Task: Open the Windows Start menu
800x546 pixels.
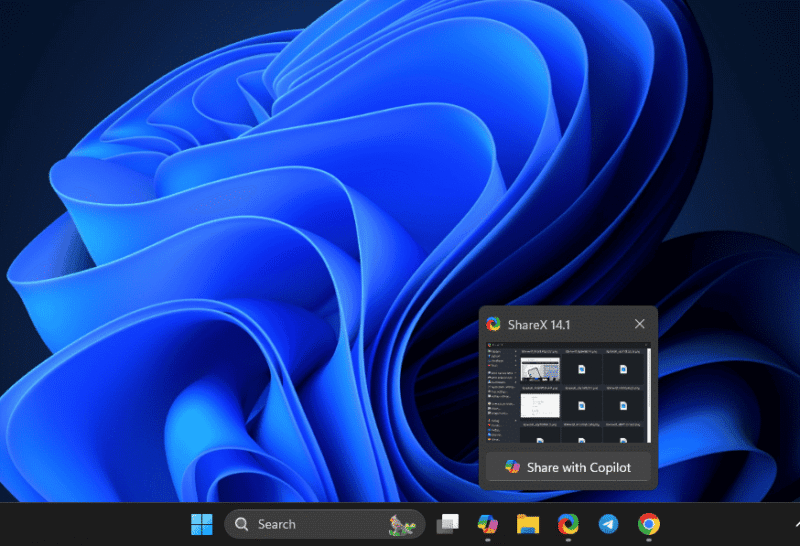Action: tap(201, 524)
